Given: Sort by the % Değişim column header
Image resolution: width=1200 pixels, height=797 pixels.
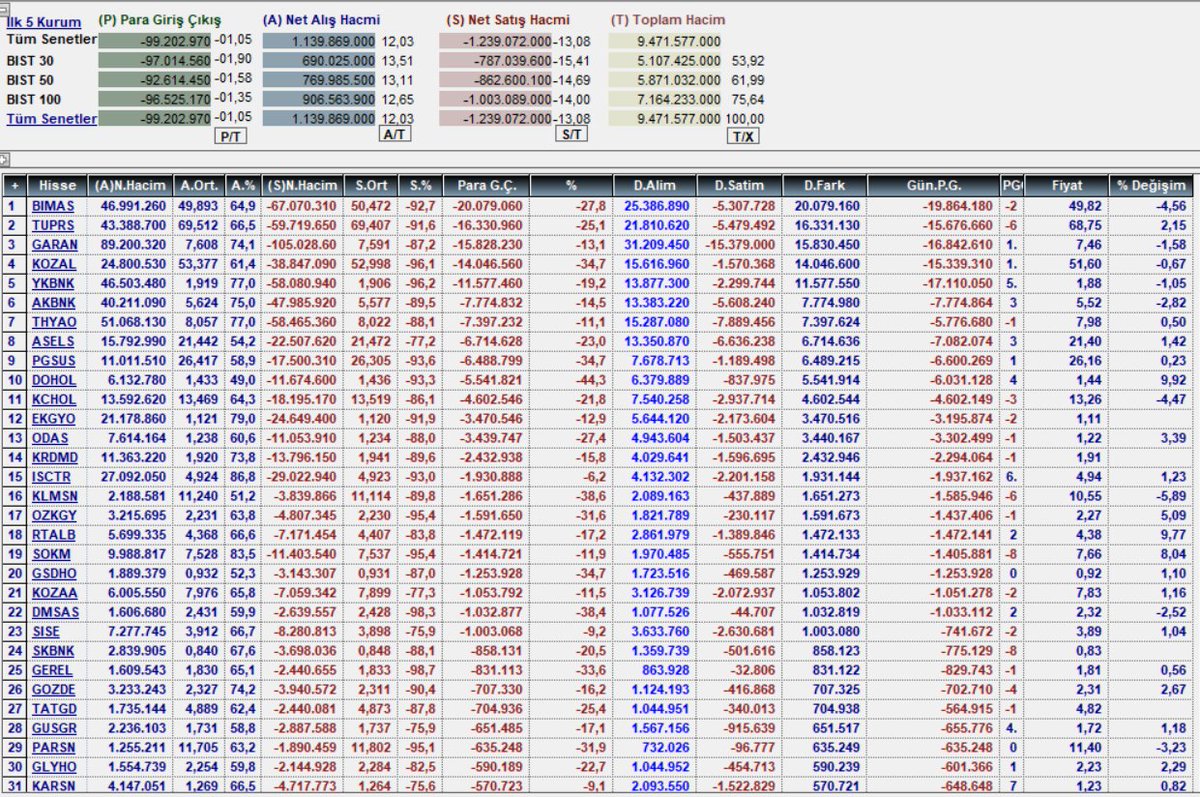Looking at the screenshot, I should coord(1151,186).
